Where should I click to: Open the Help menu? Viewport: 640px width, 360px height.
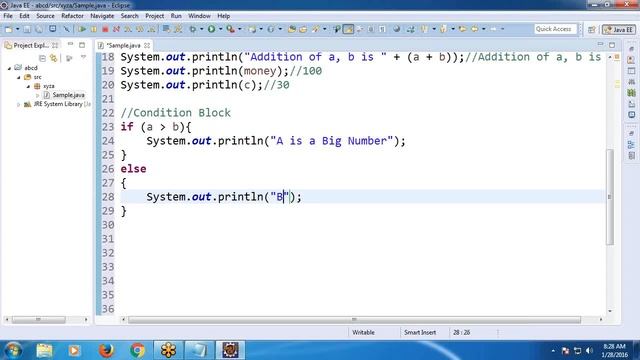pos(223,16)
